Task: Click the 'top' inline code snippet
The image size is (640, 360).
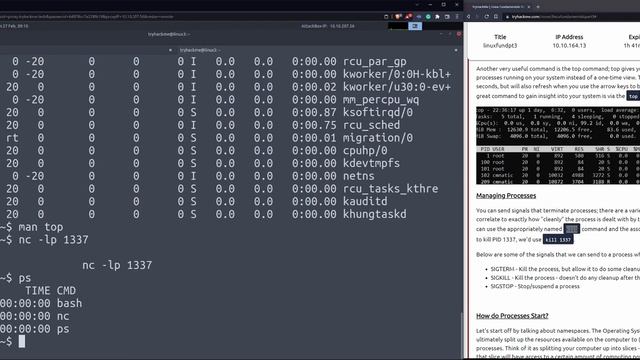Action: [633, 96]
